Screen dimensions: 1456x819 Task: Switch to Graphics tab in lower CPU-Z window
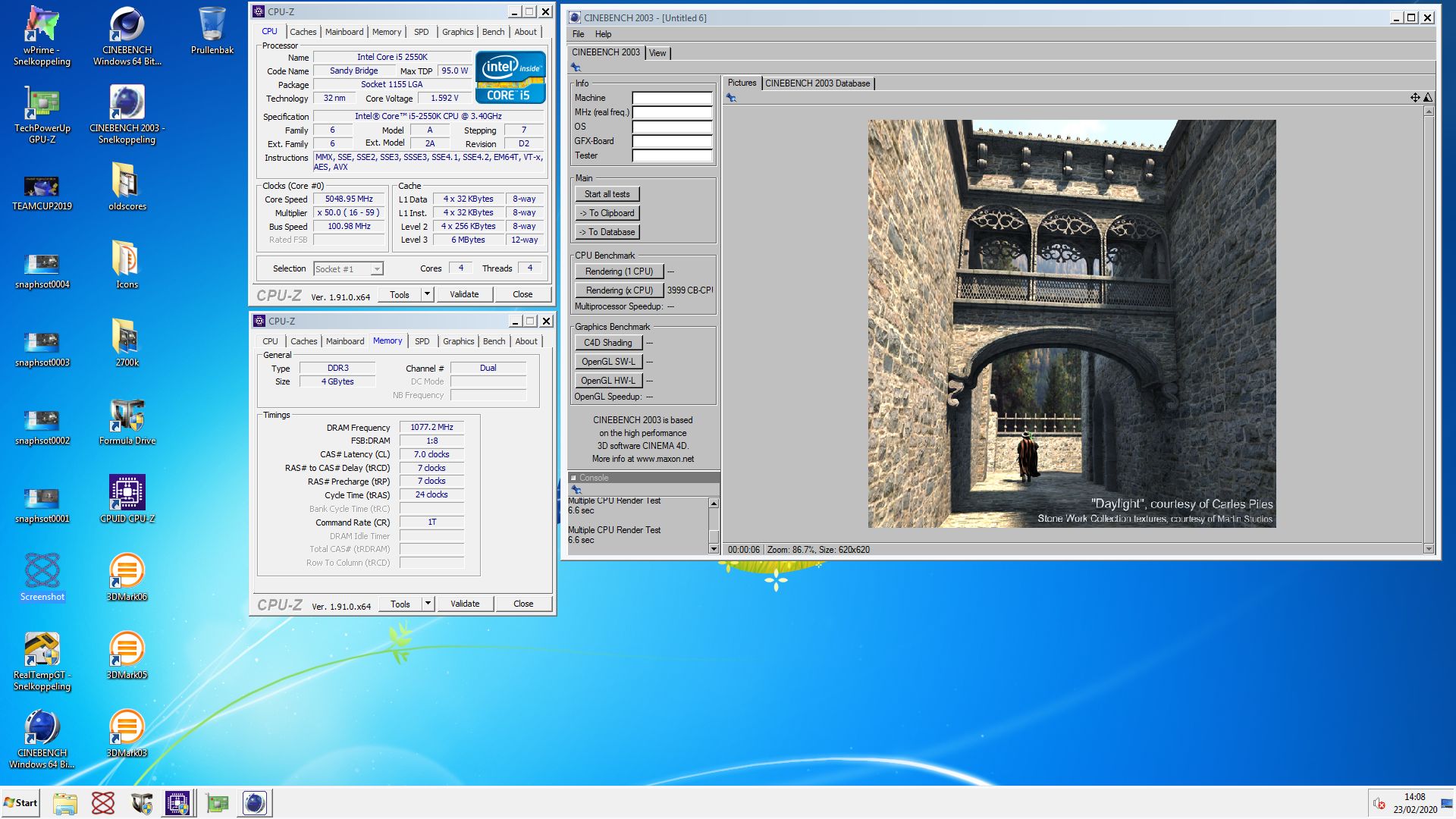pyautogui.click(x=459, y=341)
